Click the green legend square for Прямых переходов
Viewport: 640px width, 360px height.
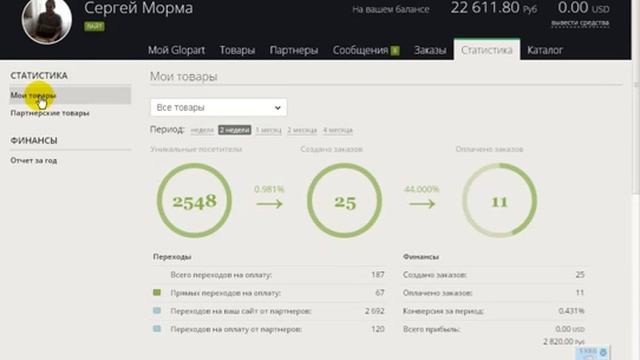tap(157, 293)
